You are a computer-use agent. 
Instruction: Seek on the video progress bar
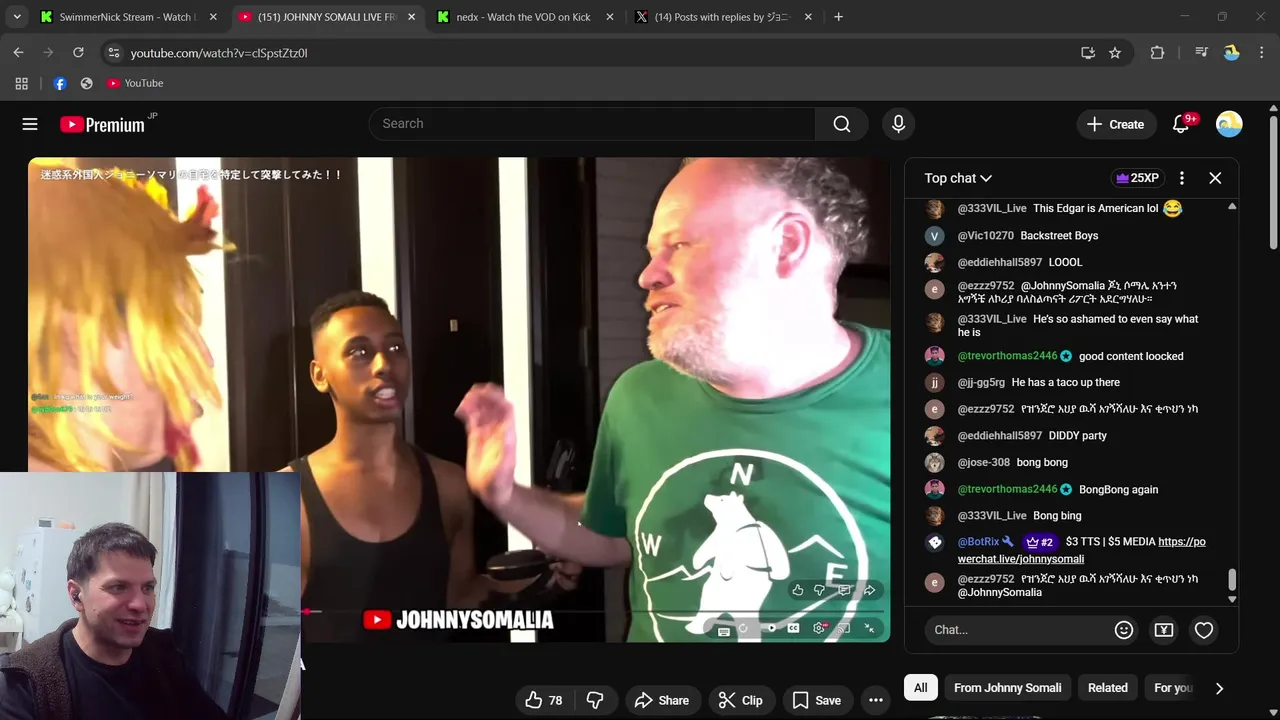pos(595,611)
